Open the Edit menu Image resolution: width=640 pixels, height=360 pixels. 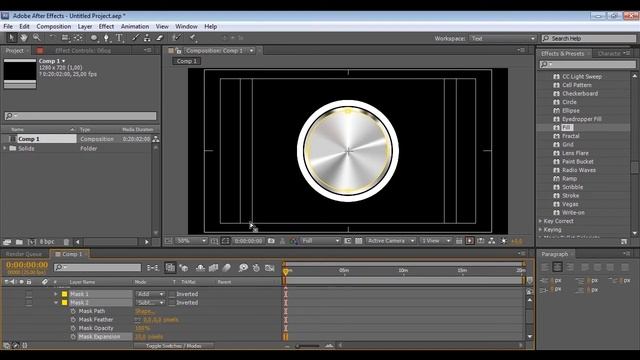(24, 27)
